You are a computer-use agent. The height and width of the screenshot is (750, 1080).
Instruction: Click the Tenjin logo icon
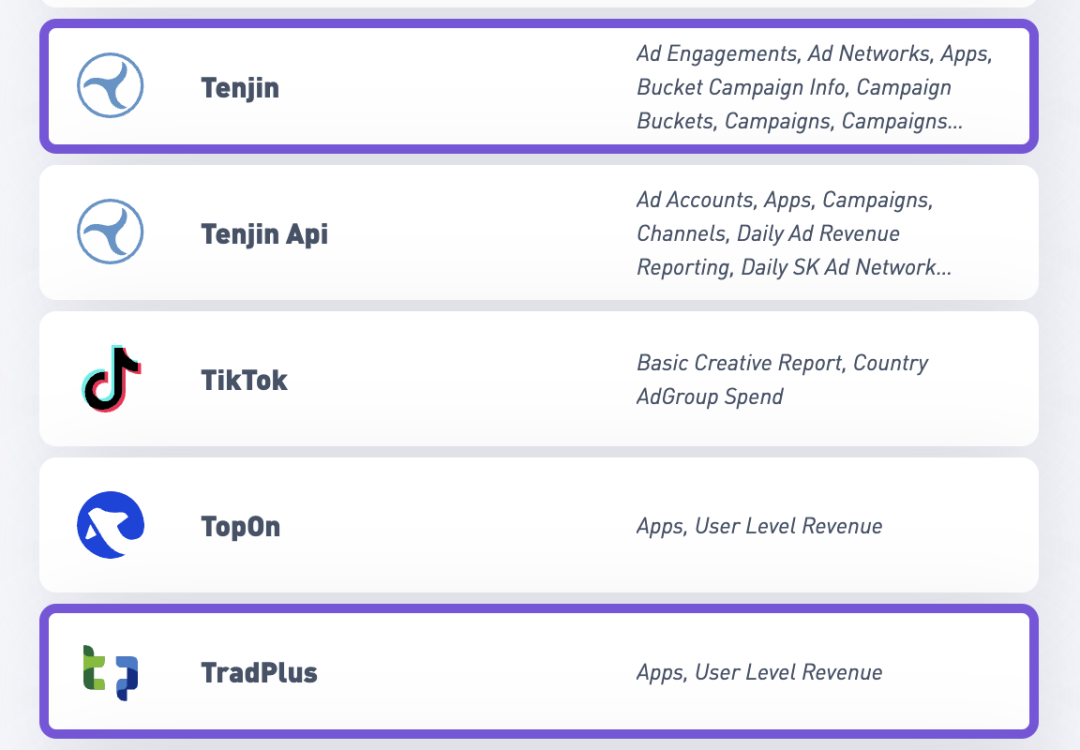[110, 86]
